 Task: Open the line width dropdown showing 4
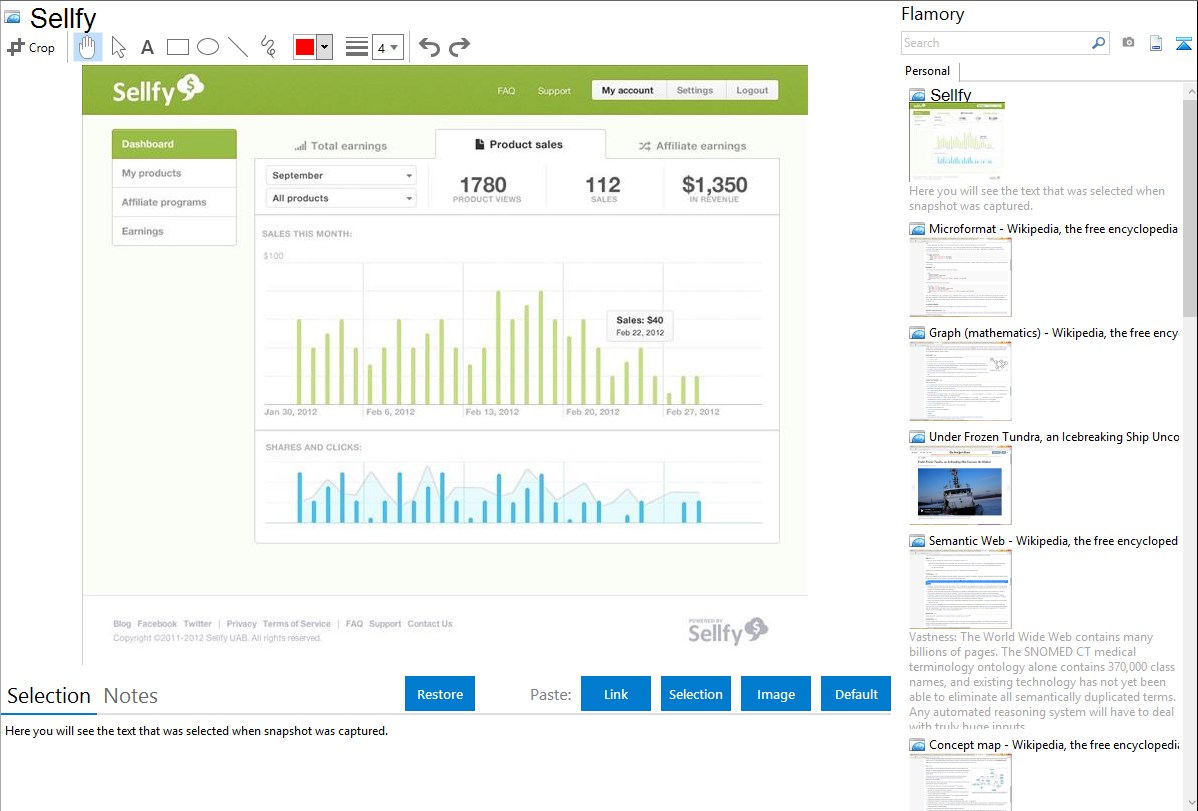coord(388,47)
